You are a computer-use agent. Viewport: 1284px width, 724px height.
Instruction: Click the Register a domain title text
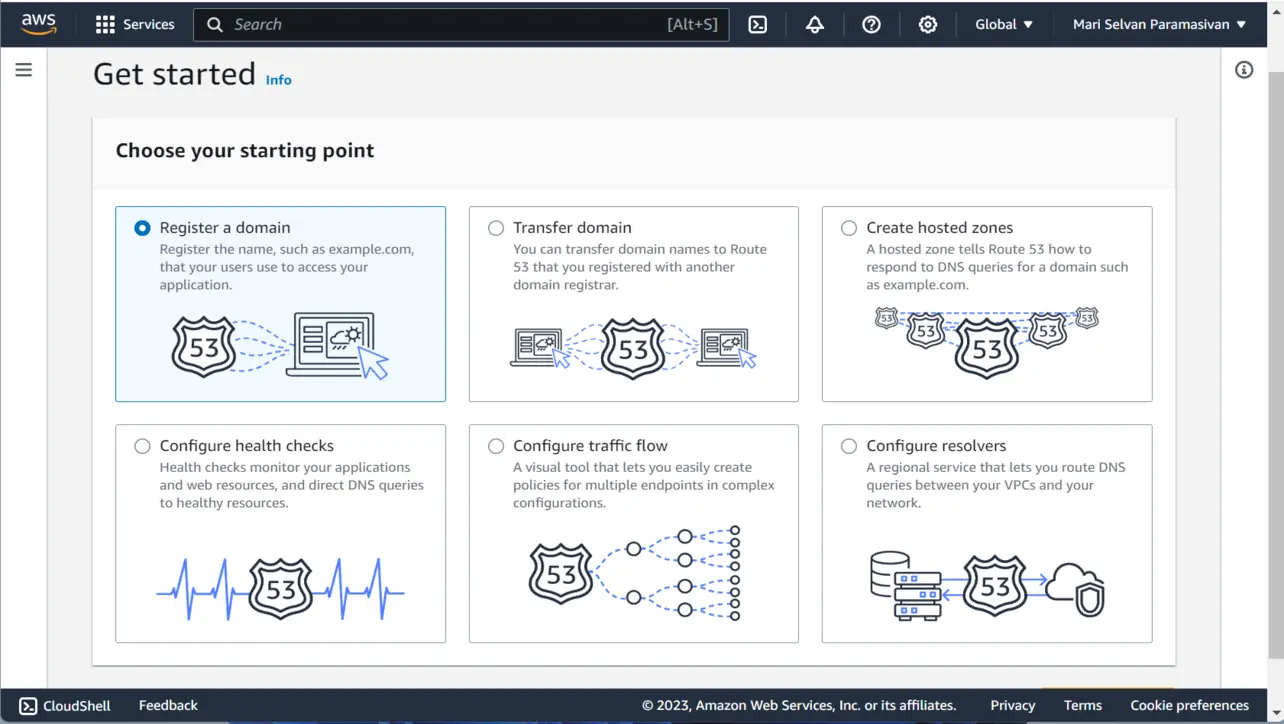pos(225,228)
